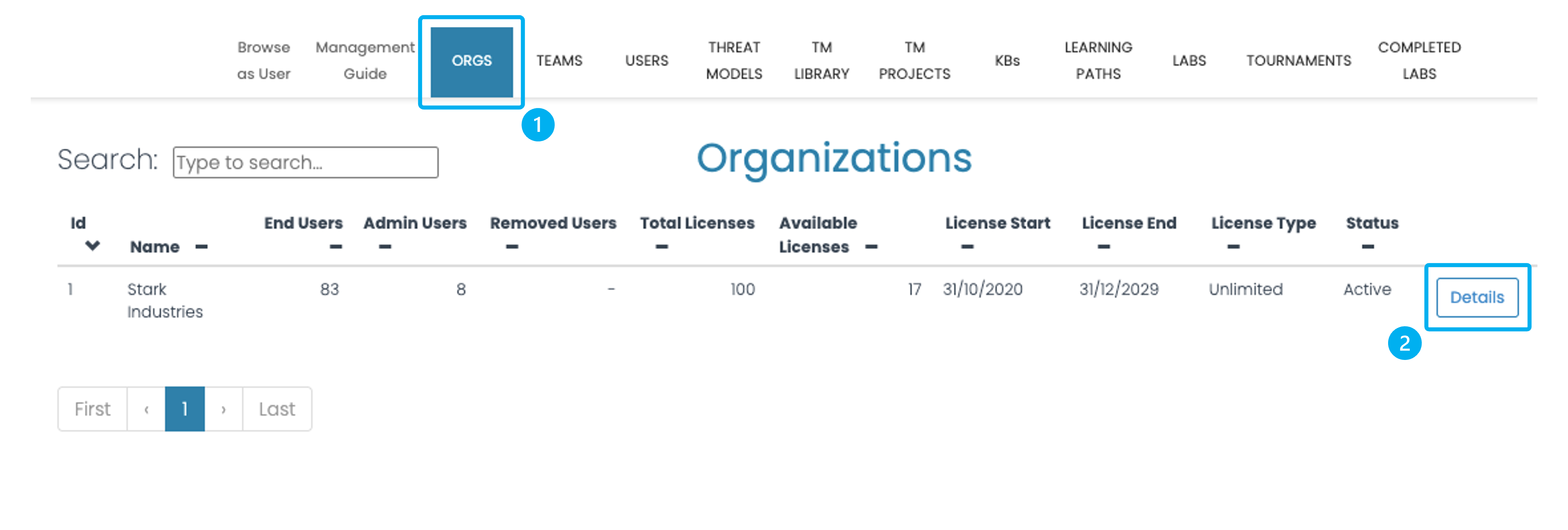Click sort indicator under License Start
The image size is (1568, 530).
point(967,247)
